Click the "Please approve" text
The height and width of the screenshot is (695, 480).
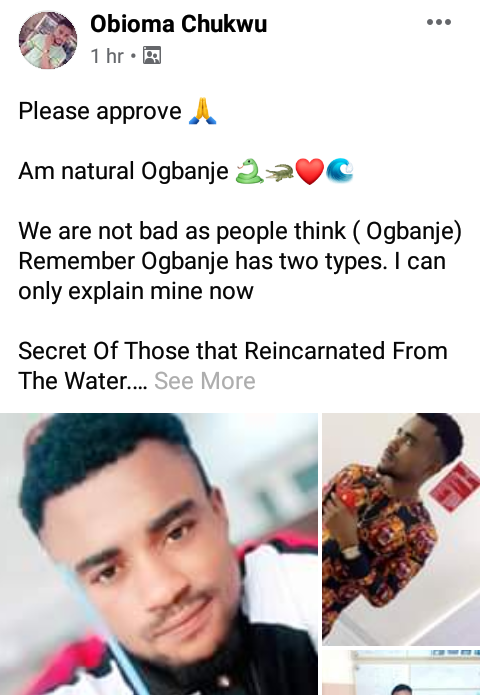pos(100,111)
